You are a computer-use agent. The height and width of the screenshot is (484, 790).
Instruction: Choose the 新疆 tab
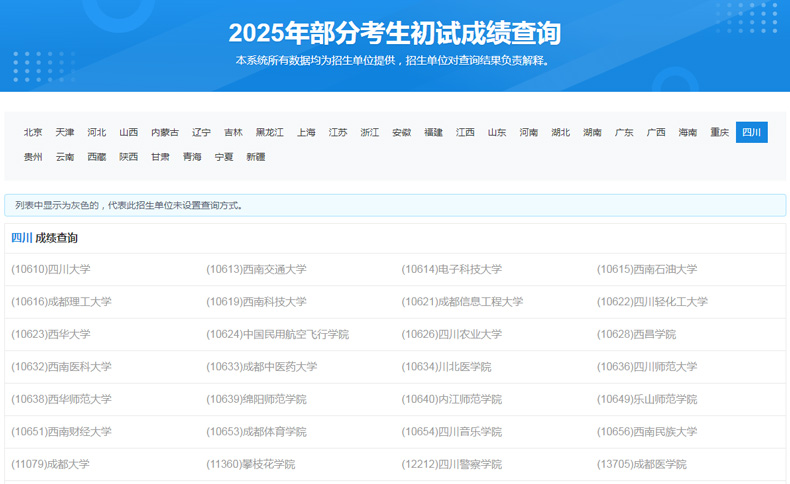[x=255, y=157]
